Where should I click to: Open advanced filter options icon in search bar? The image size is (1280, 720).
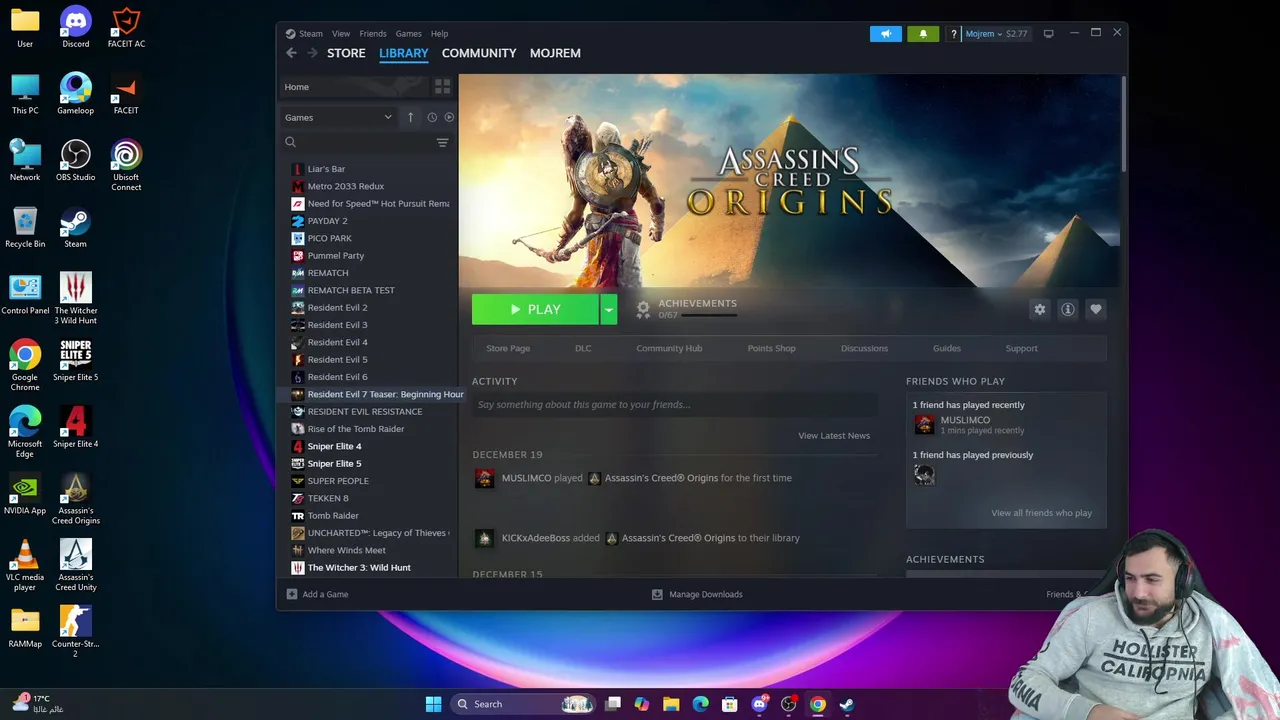(442, 143)
